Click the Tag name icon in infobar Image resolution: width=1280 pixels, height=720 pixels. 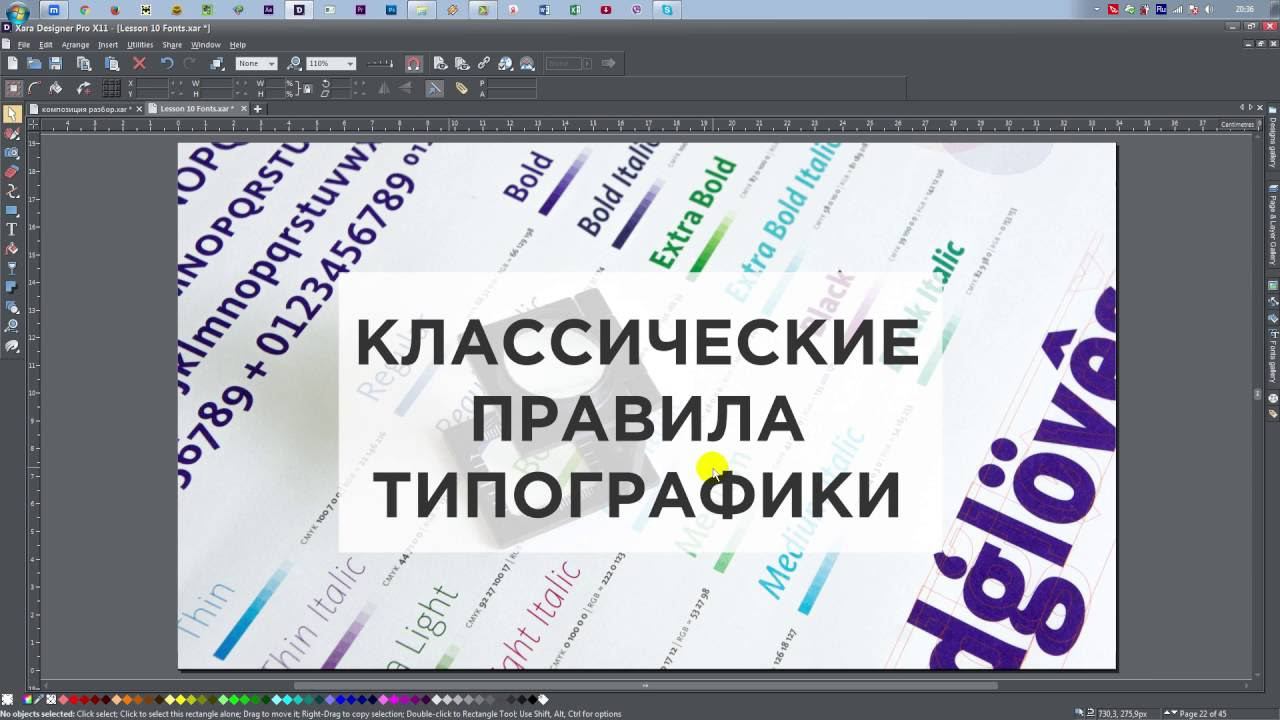coord(461,88)
